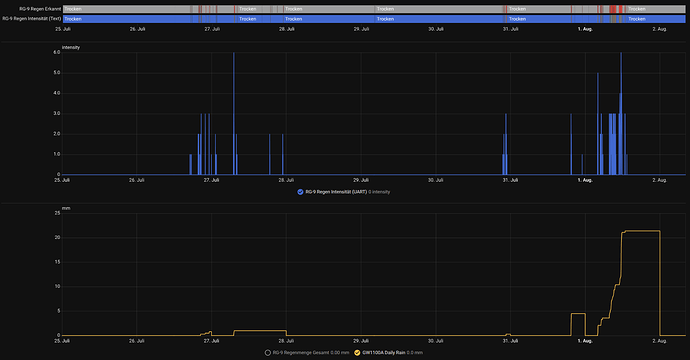Click blue Trocken segment starting at 25. Juli
Image resolution: width=690 pixels, height=360 pixels.
(x=127, y=19)
